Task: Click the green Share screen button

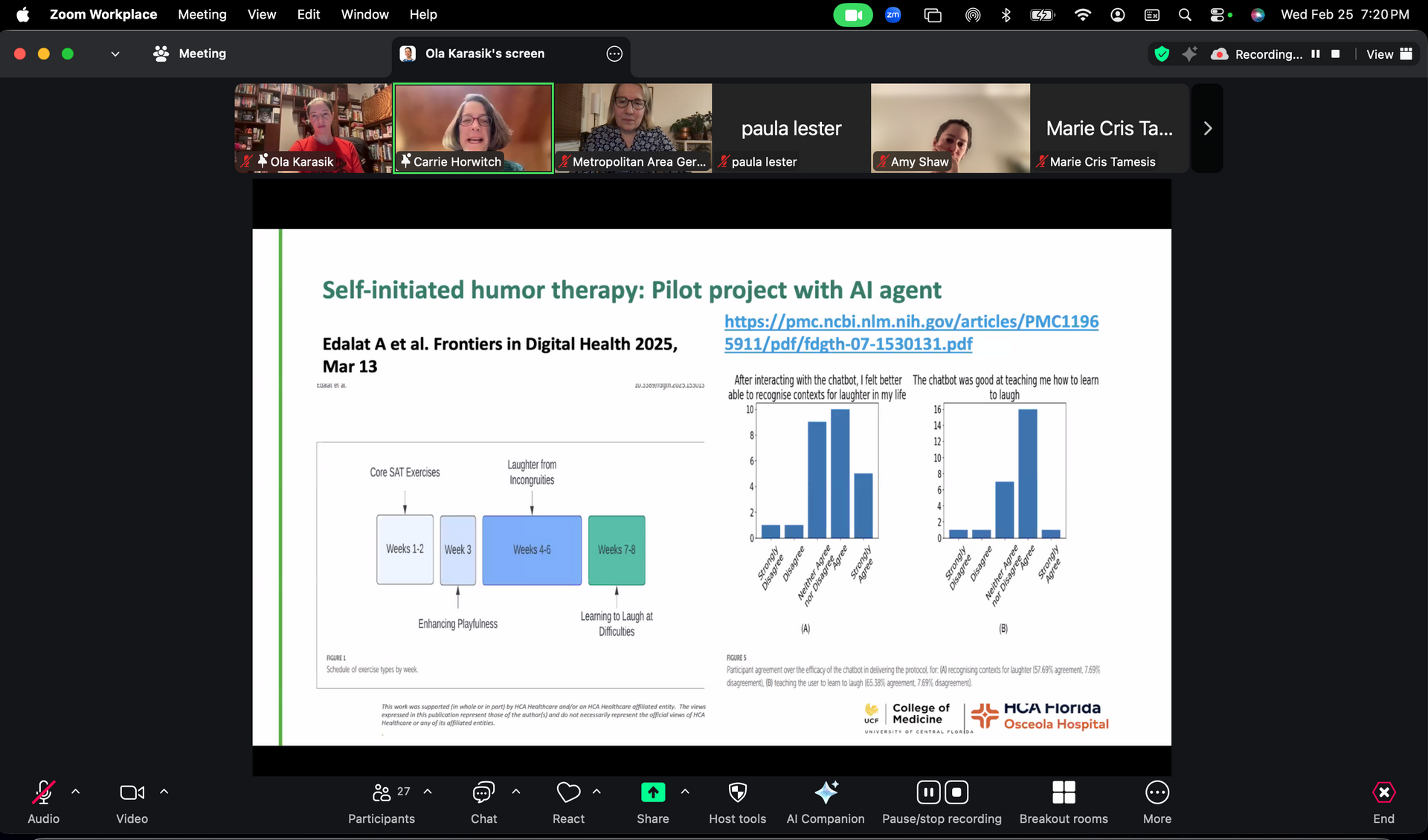Action: [653, 793]
